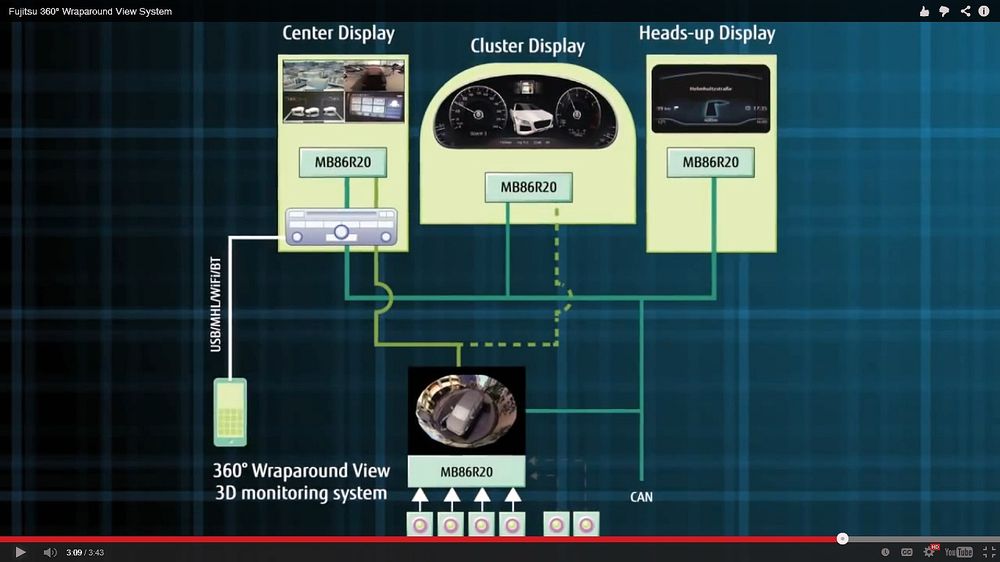This screenshot has width=1000, height=562.
Task: Show video info via the info icon
Action: pyautogui.click(x=984, y=11)
